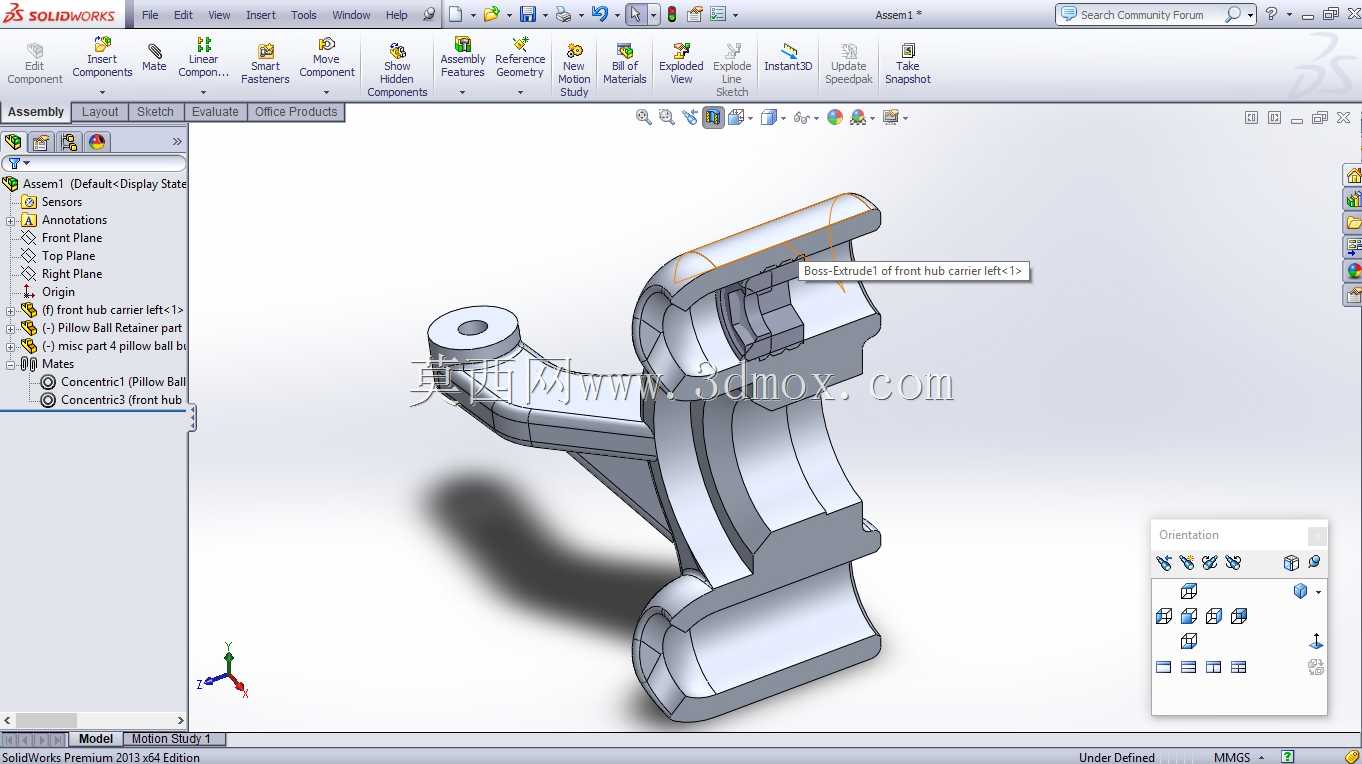The height and width of the screenshot is (764, 1362).
Task: Select the Mate tool
Action: [154, 58]
